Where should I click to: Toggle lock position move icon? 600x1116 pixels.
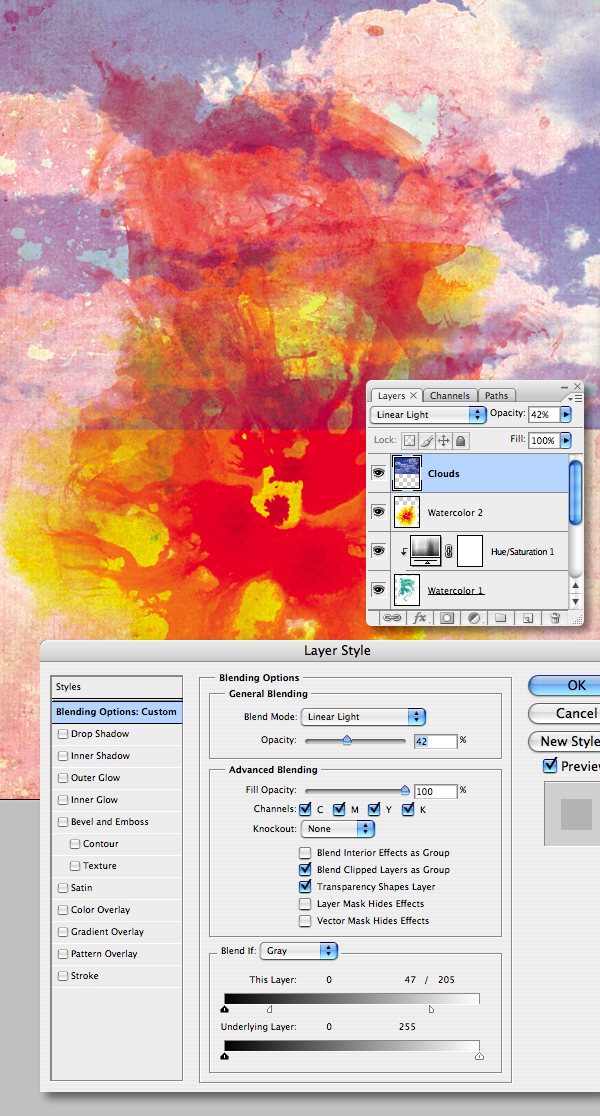443,441
